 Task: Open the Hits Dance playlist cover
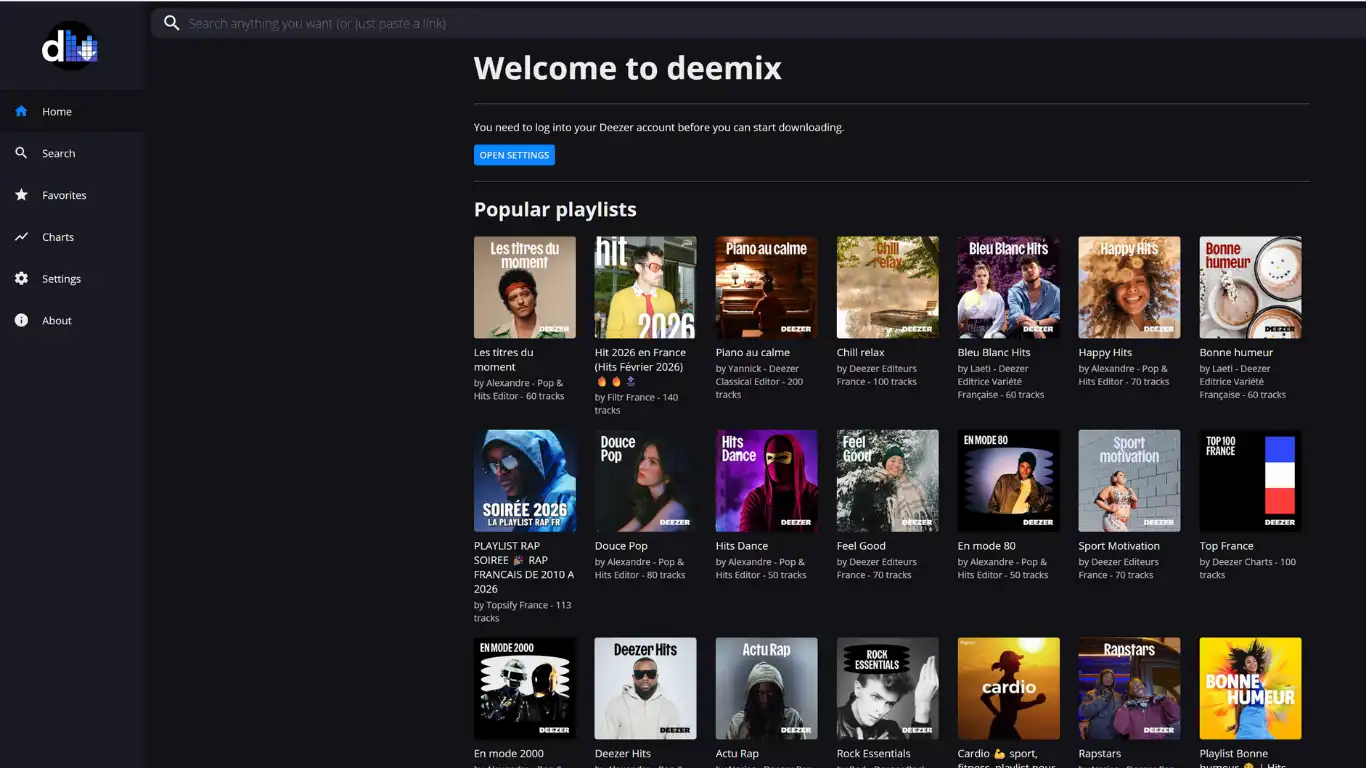766,480
